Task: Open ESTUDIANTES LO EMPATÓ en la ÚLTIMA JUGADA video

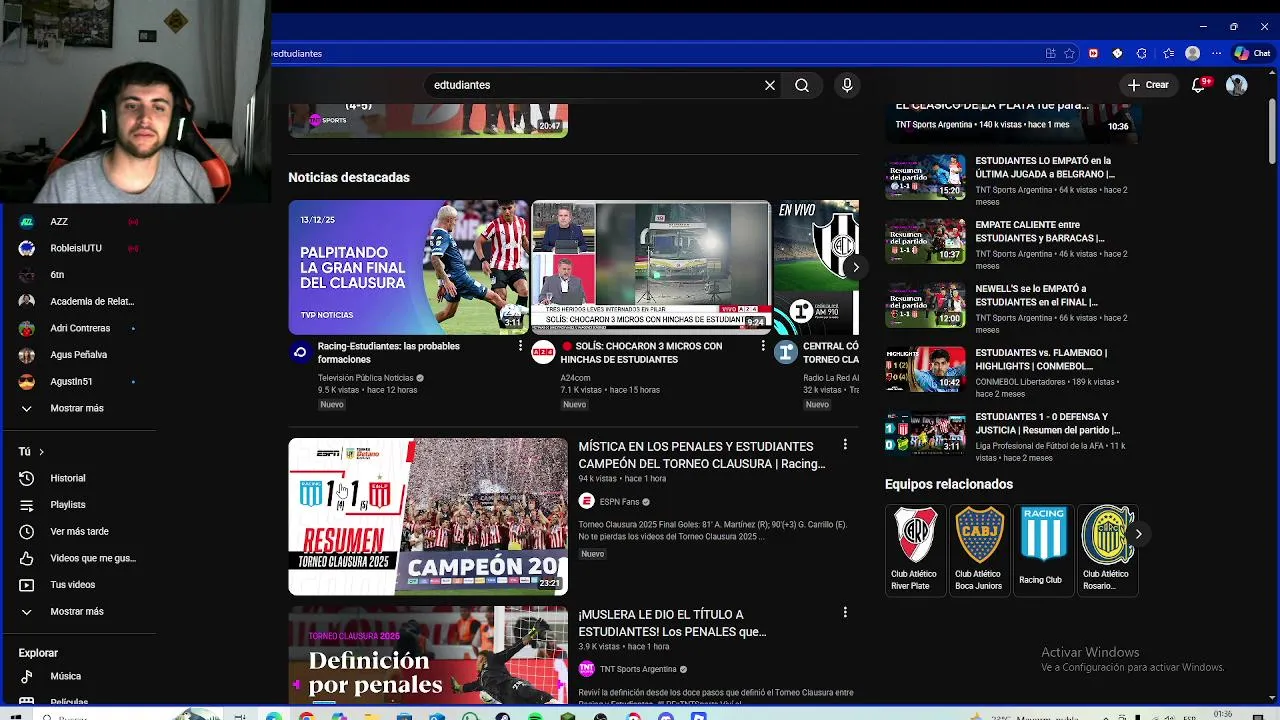Action: pos(1045,167)
